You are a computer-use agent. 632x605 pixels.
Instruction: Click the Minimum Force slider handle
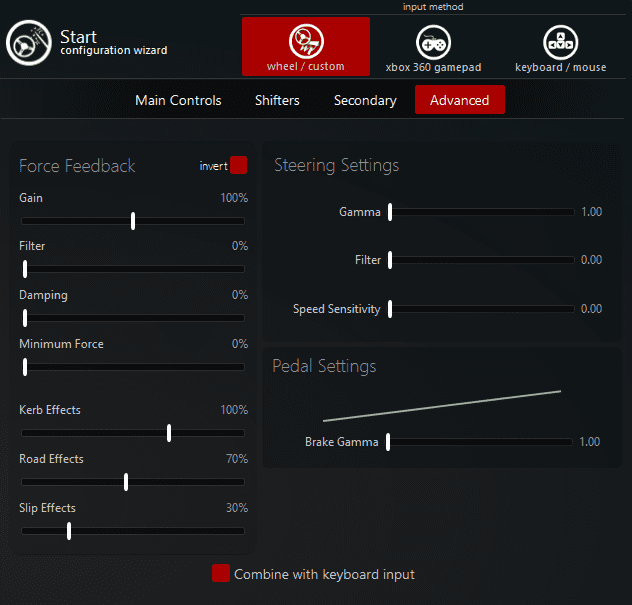(25, 367)
